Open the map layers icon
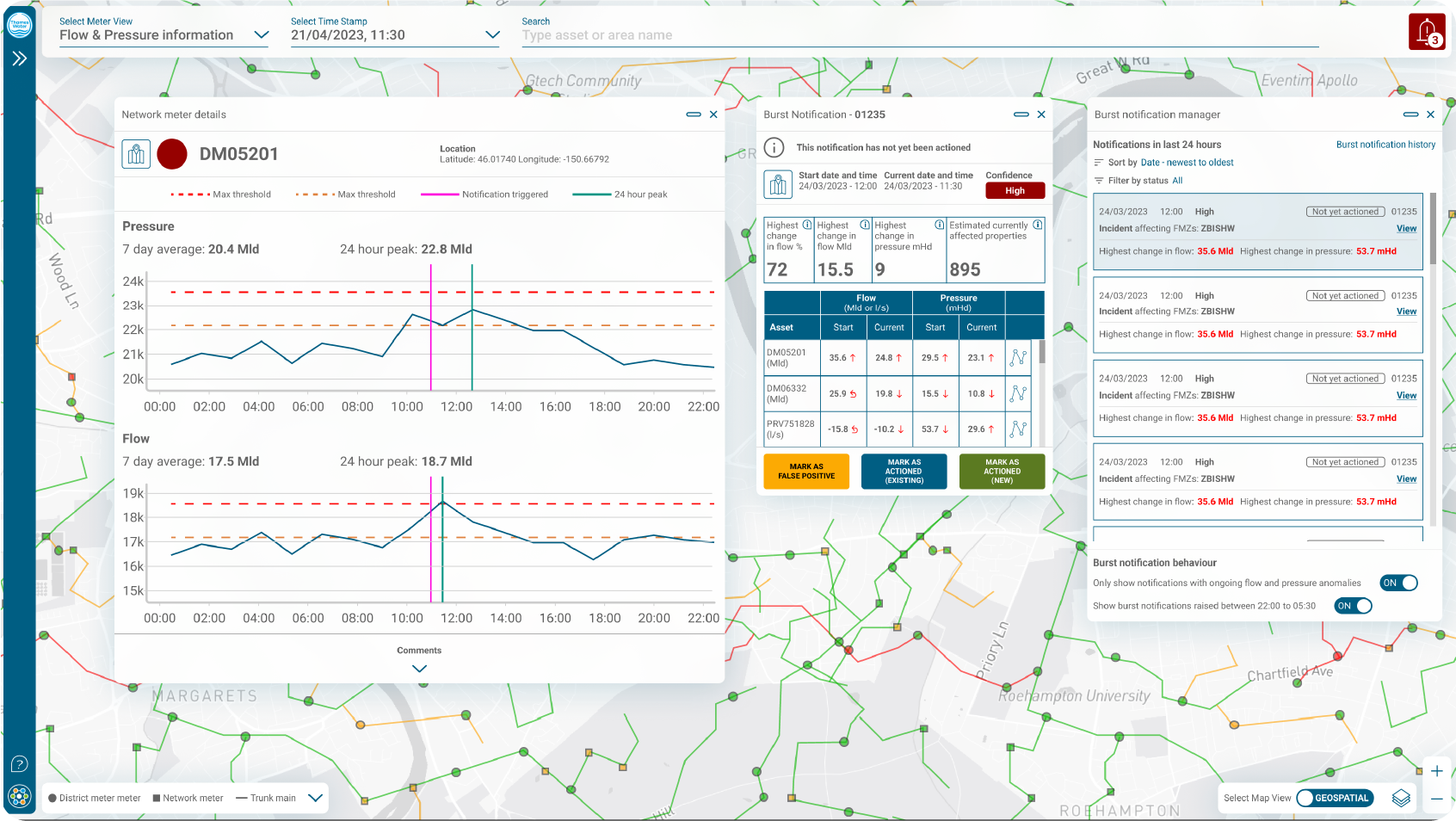Image resolution: width=1456 pixels, height=821 pixels. click(1401, 798)
